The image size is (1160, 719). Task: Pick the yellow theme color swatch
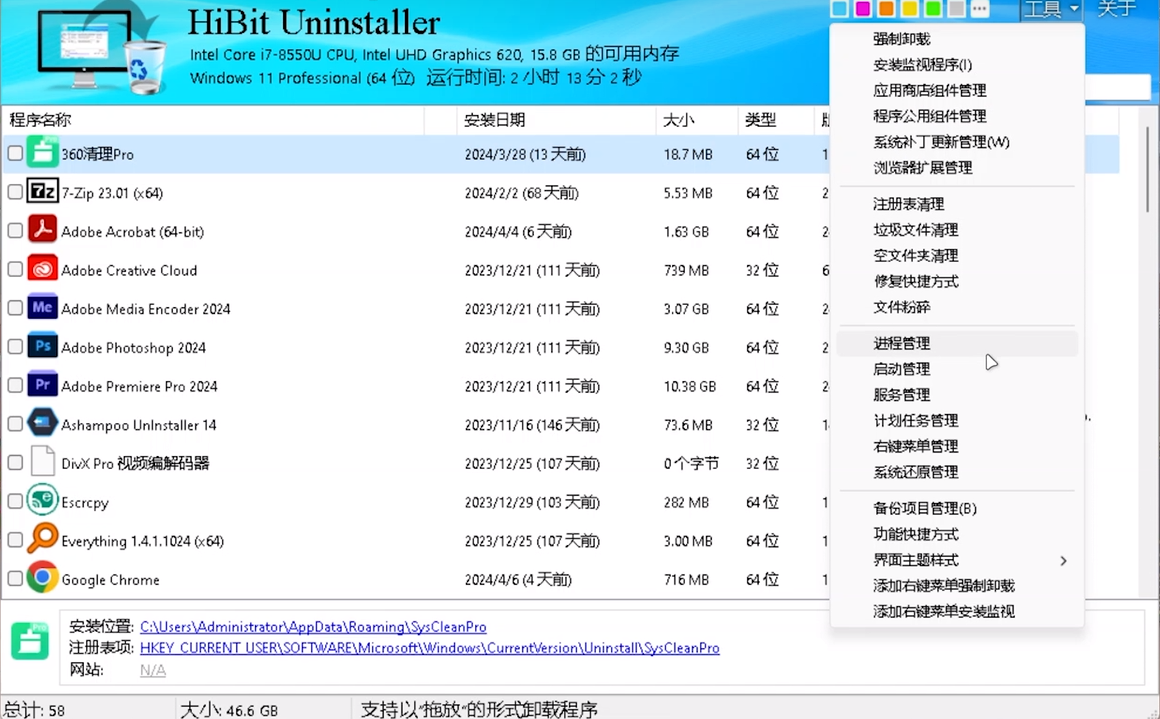(x=910, y=9)
